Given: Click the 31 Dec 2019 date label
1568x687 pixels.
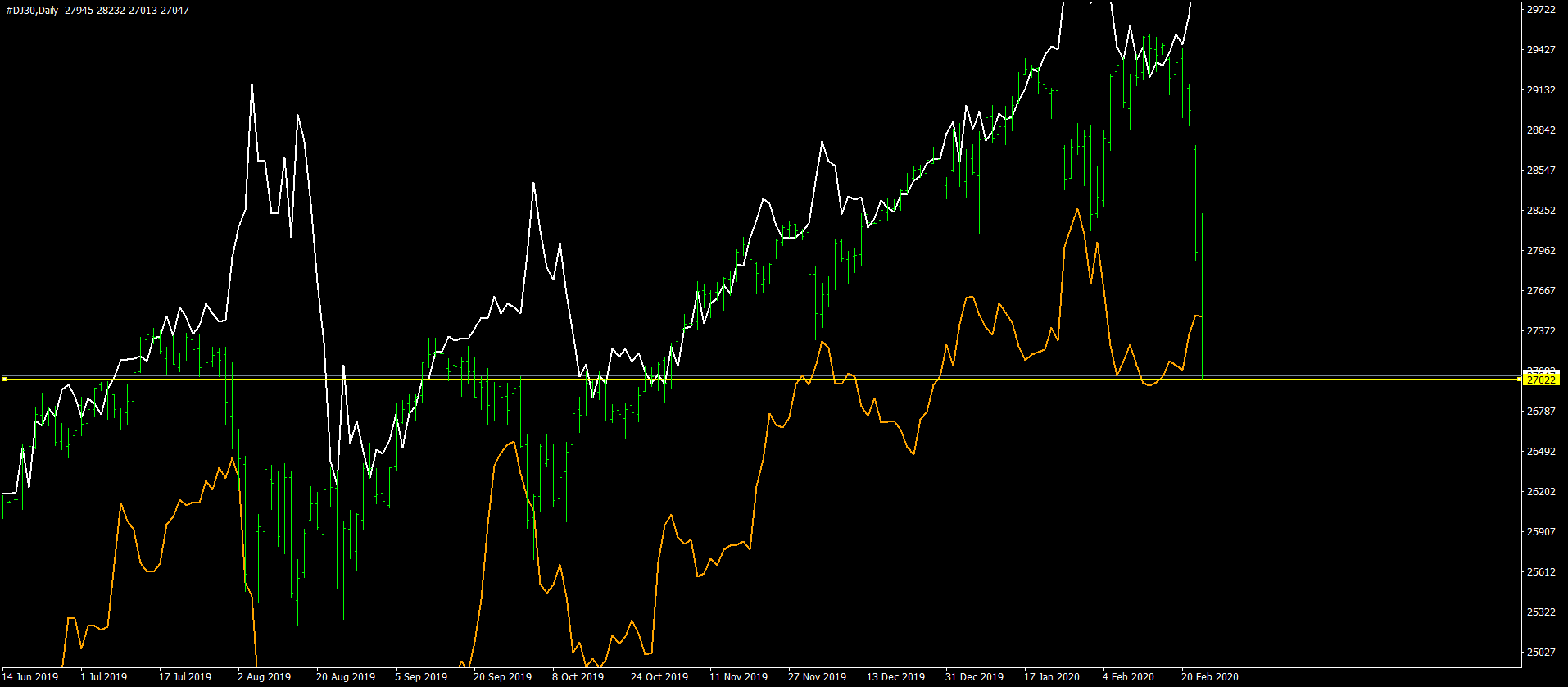Looking at the screenshot, I should pyautogui.click(x=974, y=677).
